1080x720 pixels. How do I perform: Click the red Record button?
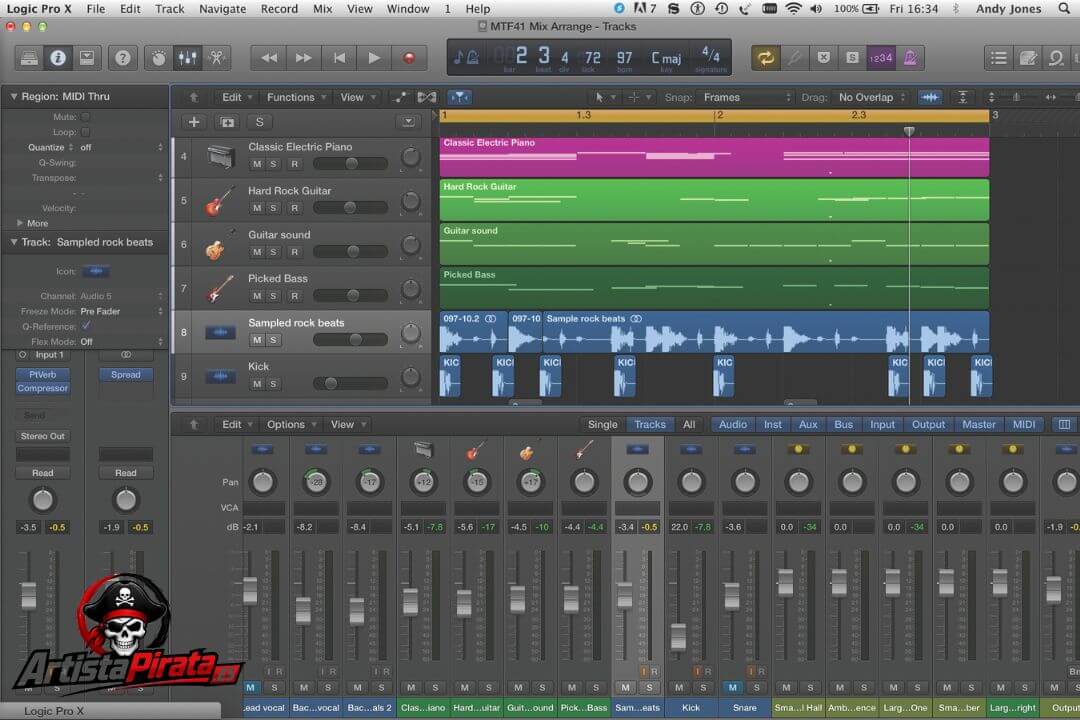click(x=409, y=58)
